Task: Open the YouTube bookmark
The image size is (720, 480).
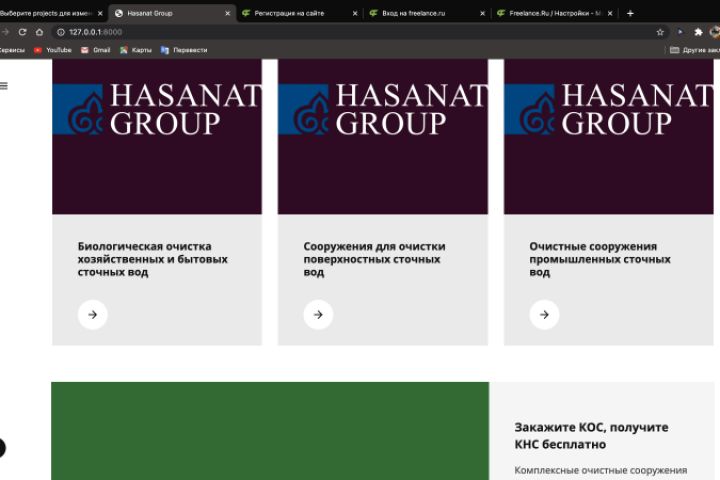Action: point(53,50)
